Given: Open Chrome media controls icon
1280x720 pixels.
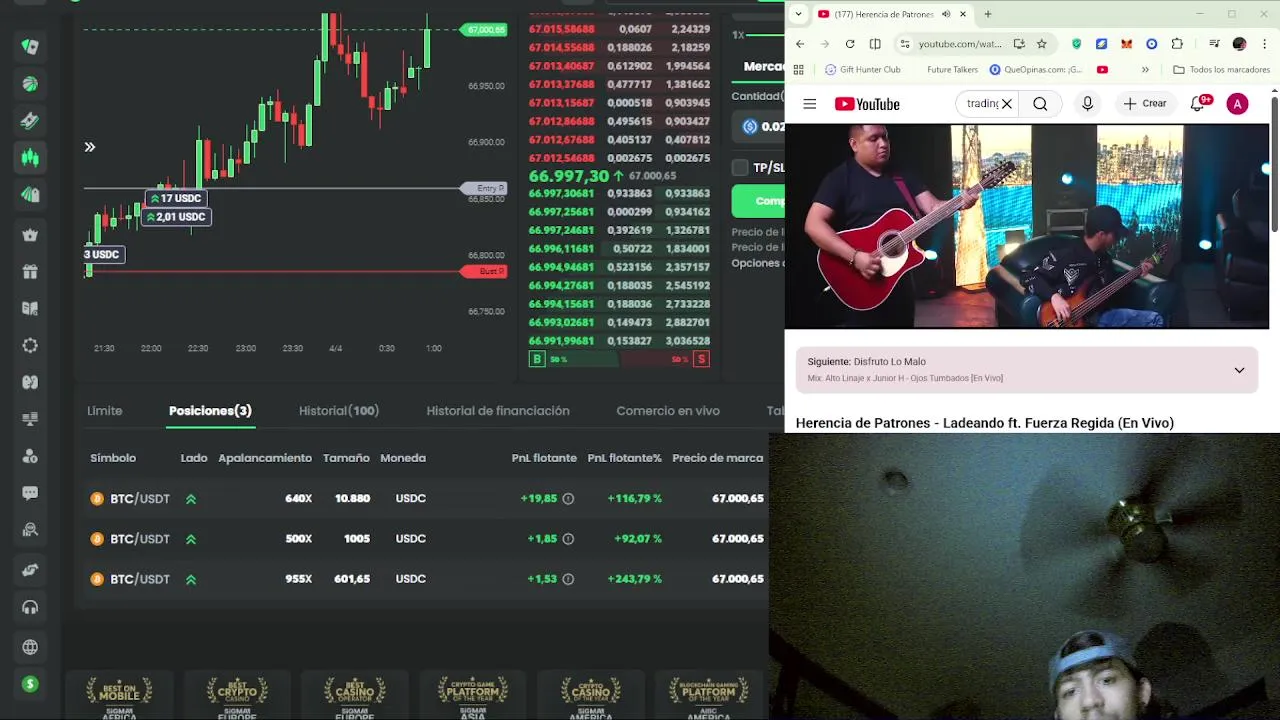Looking at the screenshot, I should pyautogui.click(x=1213, y=44).
